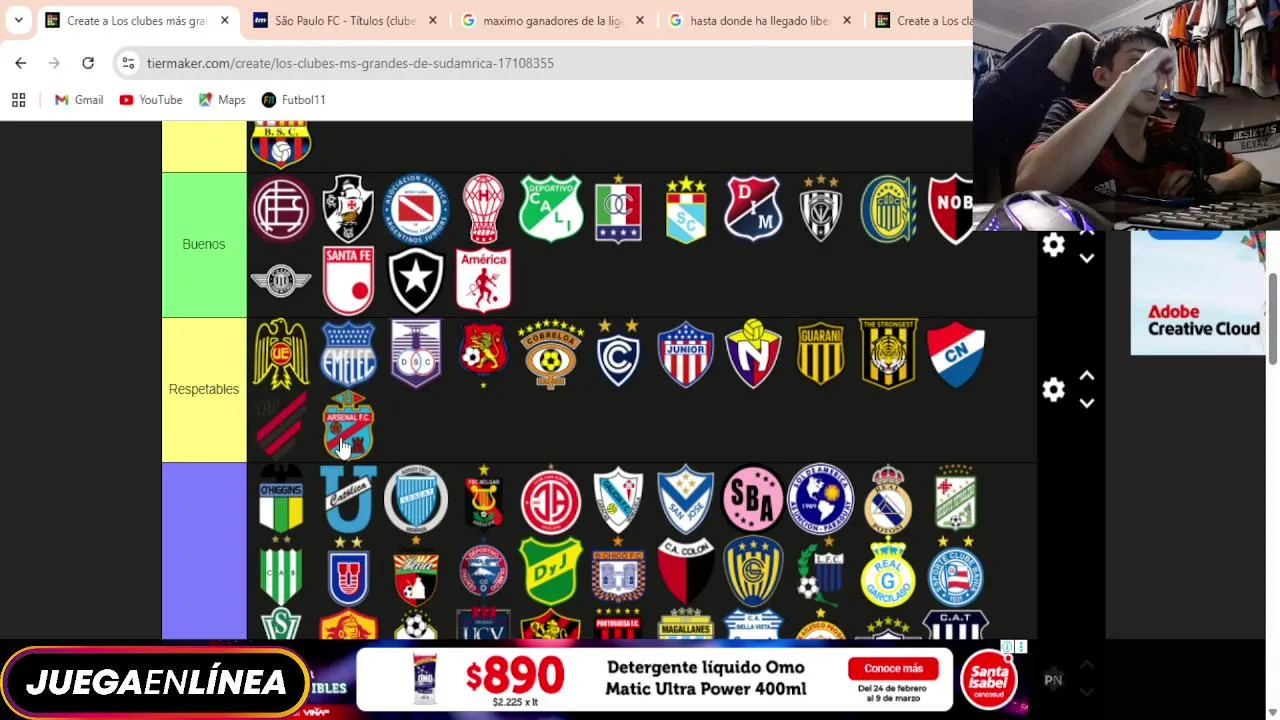Screen dimensions: 1280x720
Task: Switch to maximo ganadores de la liga tab
Action: pos(553,20)
